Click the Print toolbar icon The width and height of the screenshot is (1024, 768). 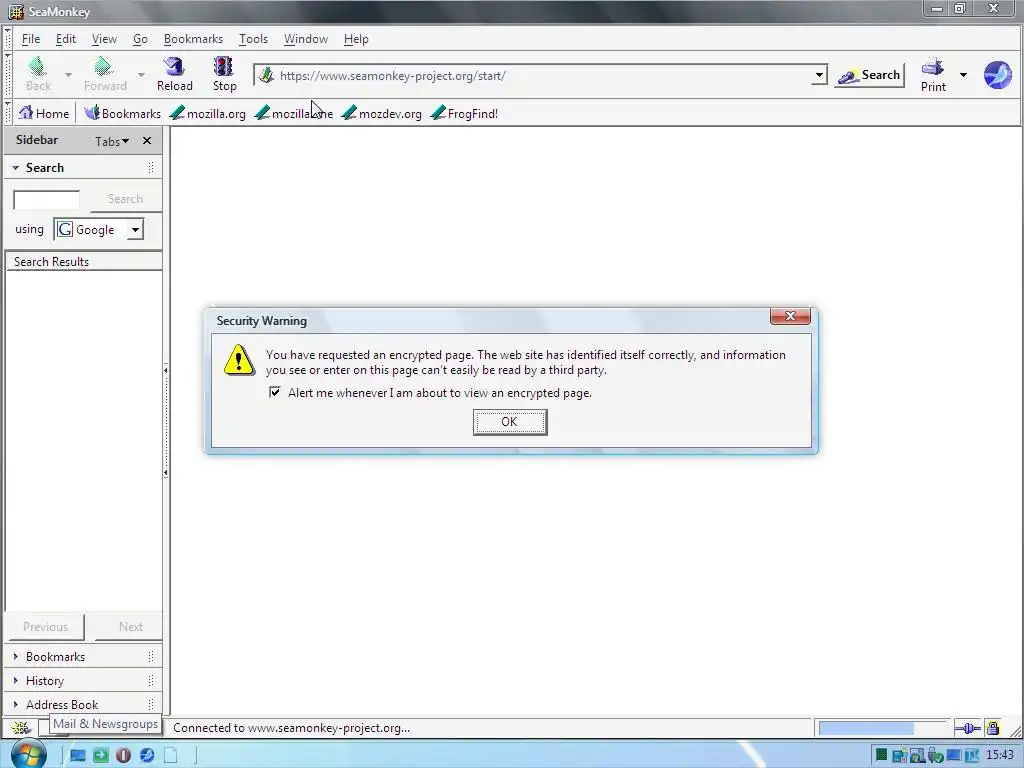pyautogui.click(x=933, y=74)
